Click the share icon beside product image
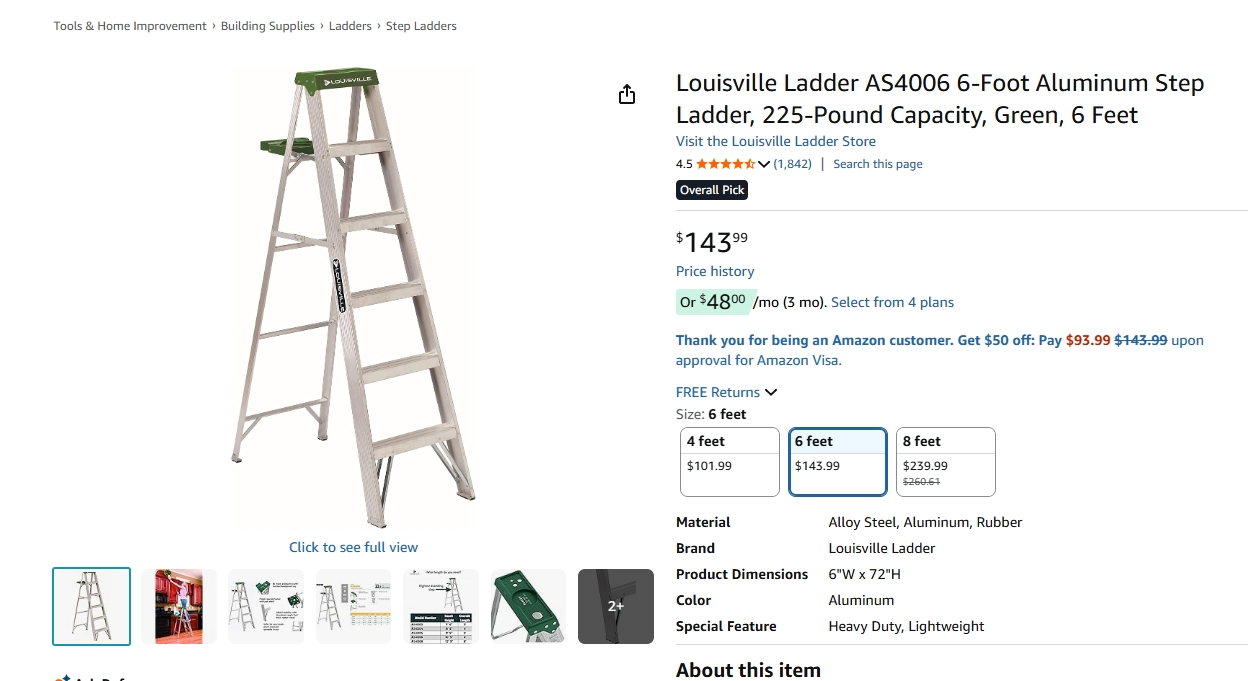 tap(627, 94)
